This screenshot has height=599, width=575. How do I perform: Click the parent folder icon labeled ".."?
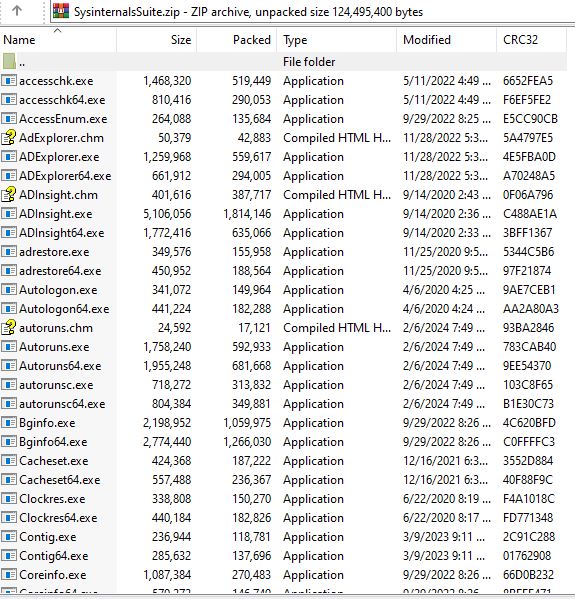coord(9,61)
